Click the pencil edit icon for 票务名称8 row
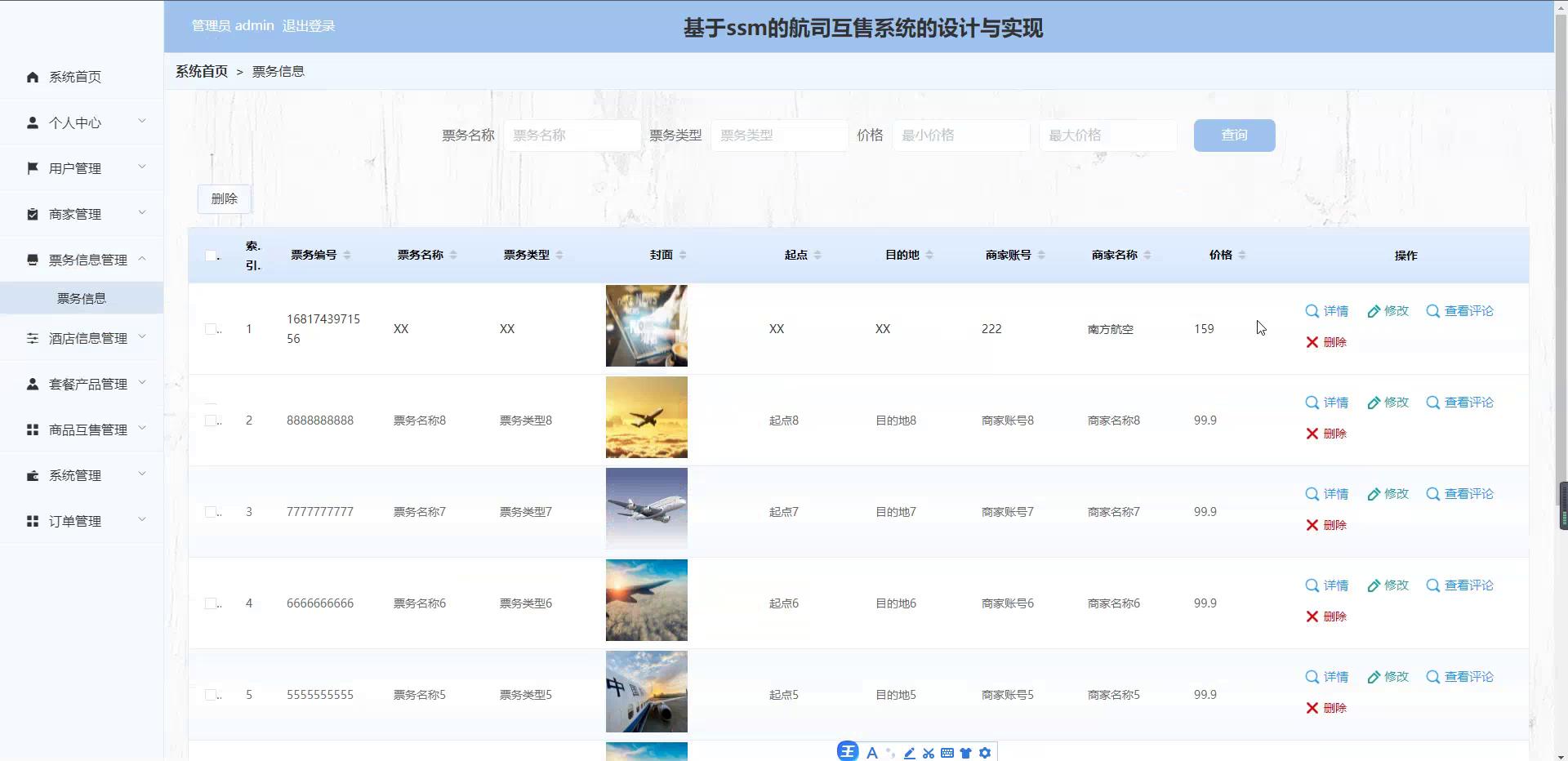Viewport: 1568px width, 761px height. pyautogui.click(x=1374, y=403)
